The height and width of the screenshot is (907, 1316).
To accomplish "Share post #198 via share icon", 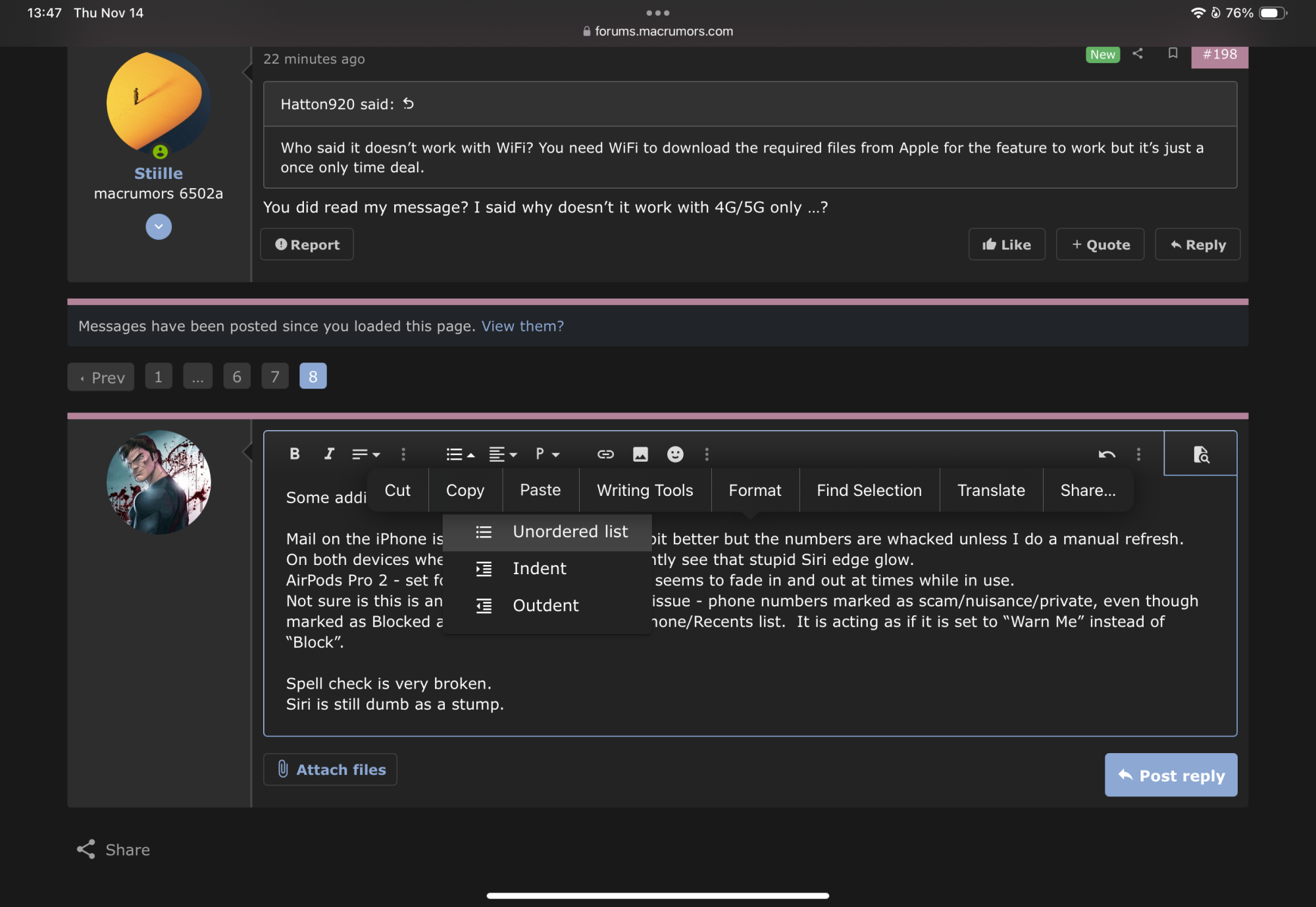I will tap(1138, 53).
